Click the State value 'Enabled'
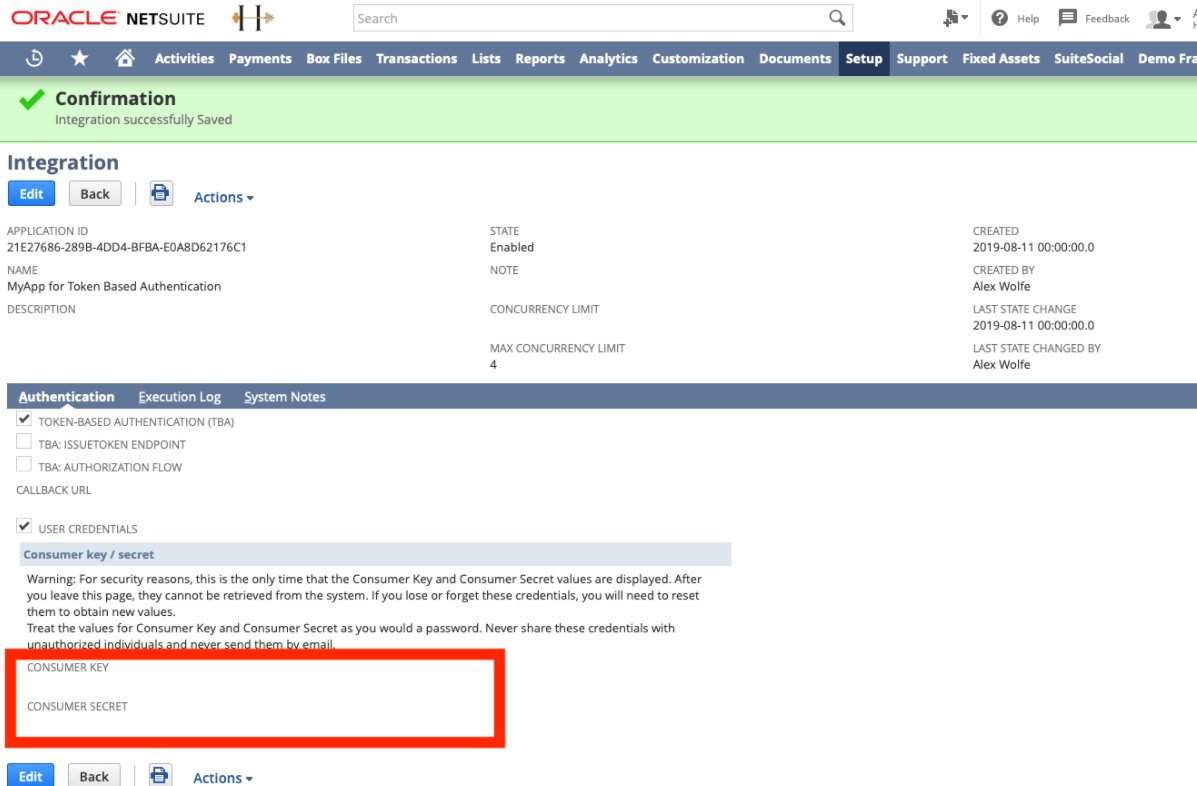Viewport: 1197px width, 786px height. coord(511,246)
